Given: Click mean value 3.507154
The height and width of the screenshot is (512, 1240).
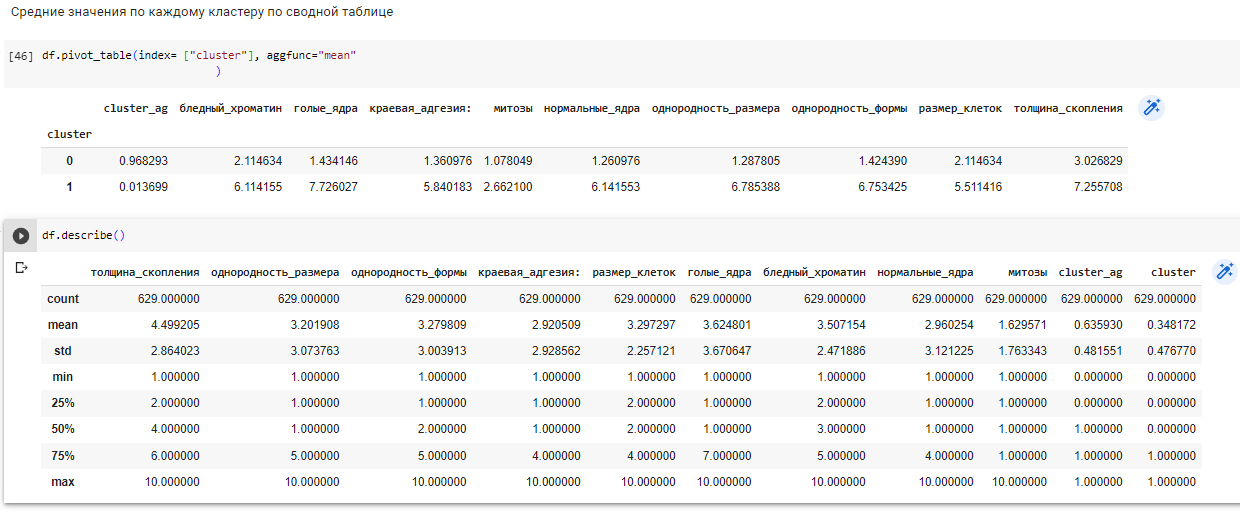Looking at the screenshot, I should pyautogui.click(x=841, y=325).
